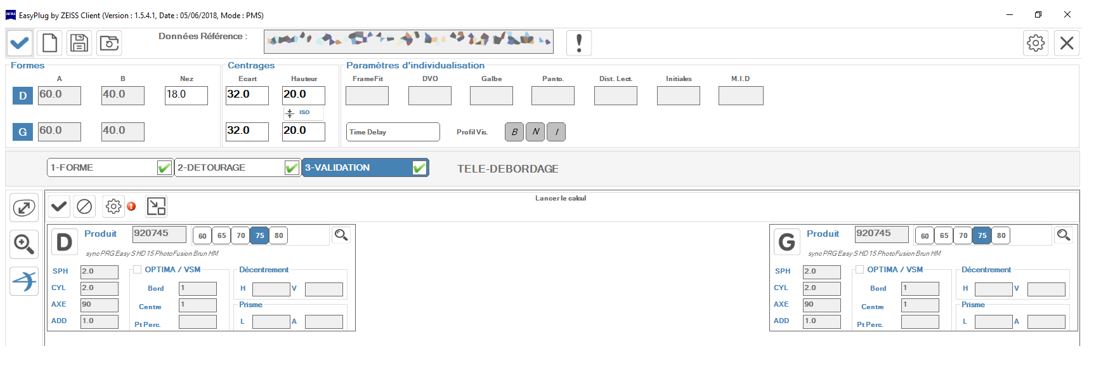Open the 3-VALIDATION step tab

pyautogui.click(x=365, y=168)
